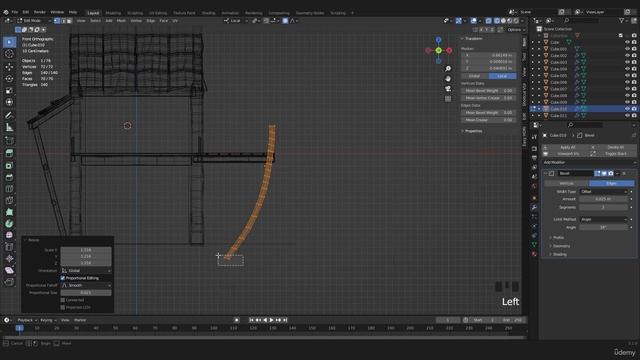
Task: Collapse the Transform panel in sidebar
Action: pyautogui.click(x=472, y=38)
